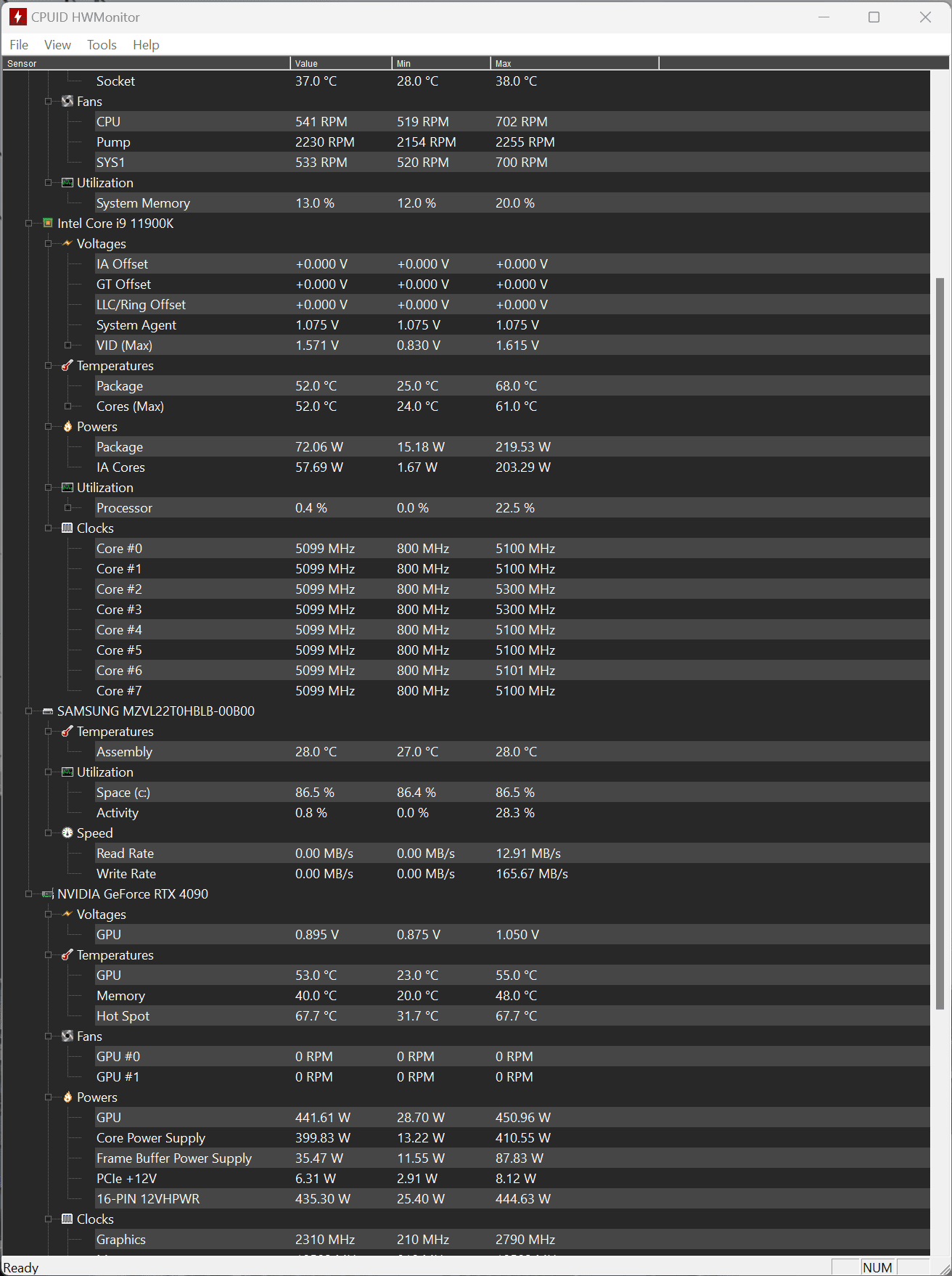Image resolution: width=952 pixels, height=1276 pixels.
Task: Click the Speed gauge icon under Samsung drive
Action: point(67,833)
